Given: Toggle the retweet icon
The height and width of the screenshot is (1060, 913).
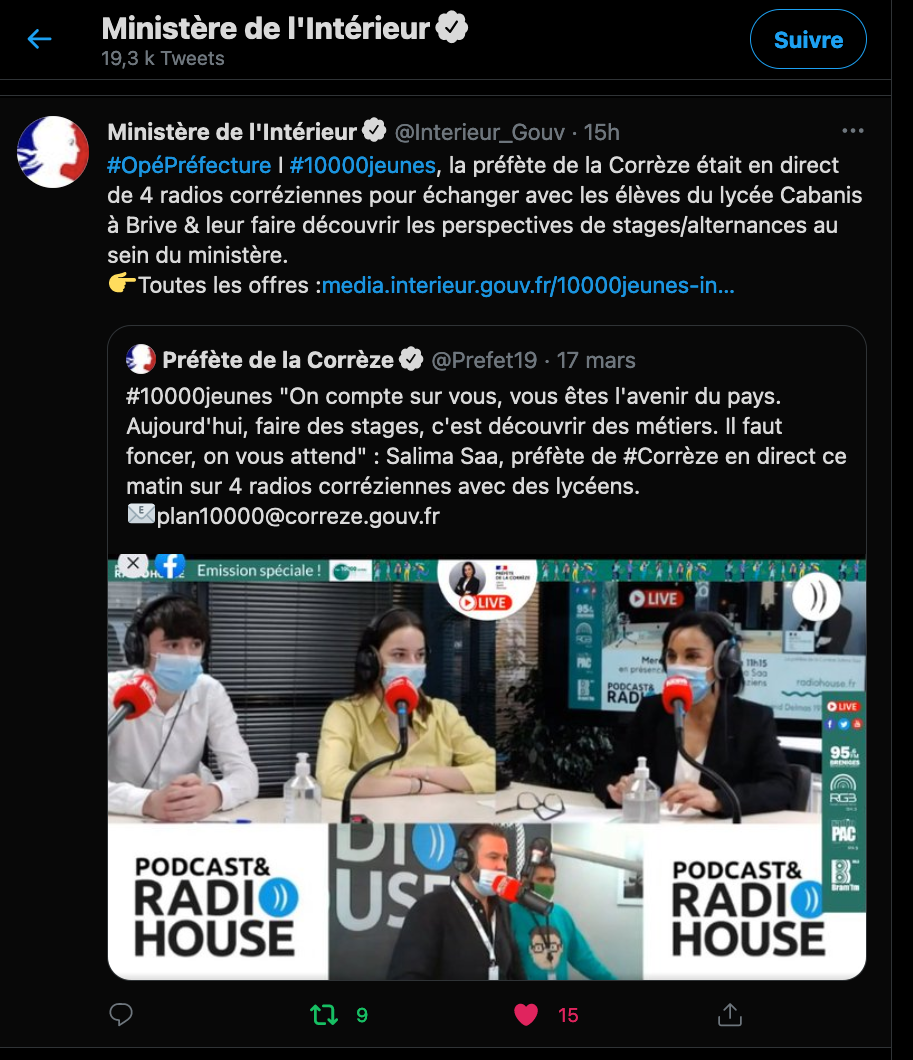Looking at the screenshot, I should pyautogui.click(x=324, y=1014).
